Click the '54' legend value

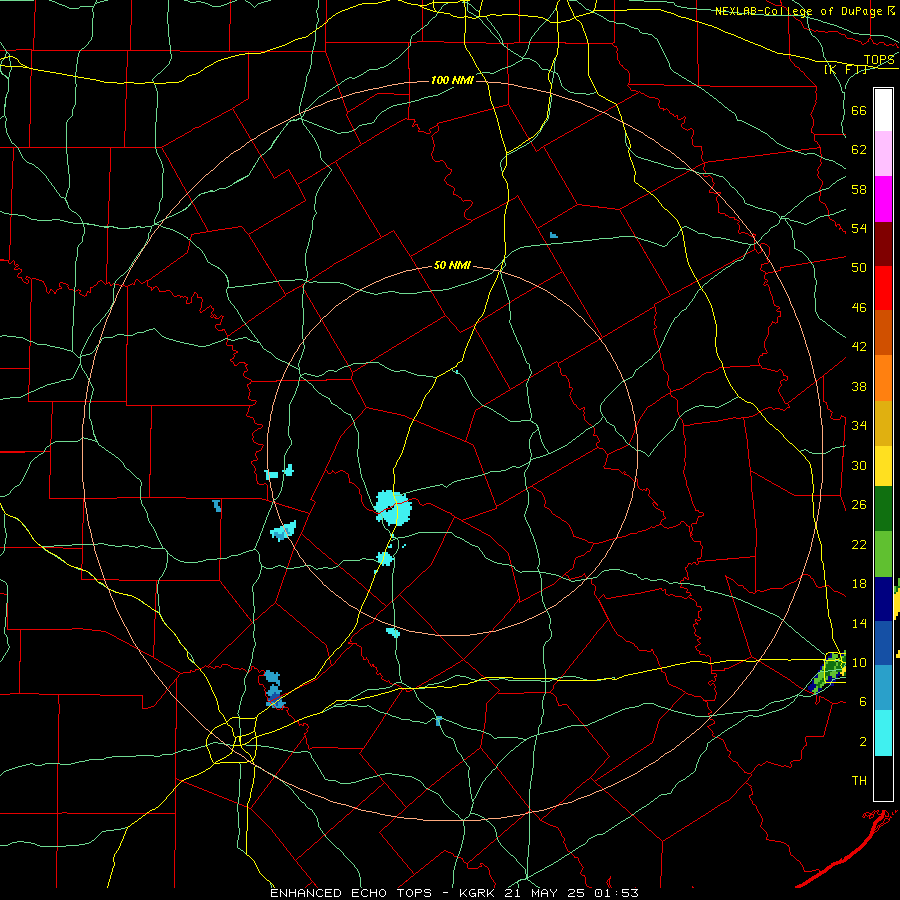859,228
